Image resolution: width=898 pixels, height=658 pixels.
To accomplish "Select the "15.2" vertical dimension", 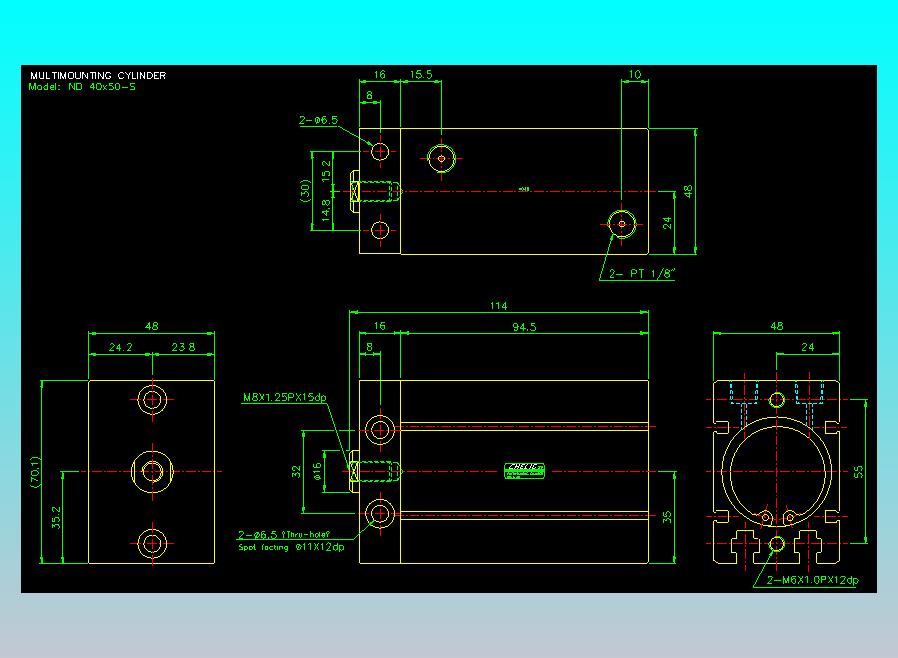I will click(x=326, y=171).
